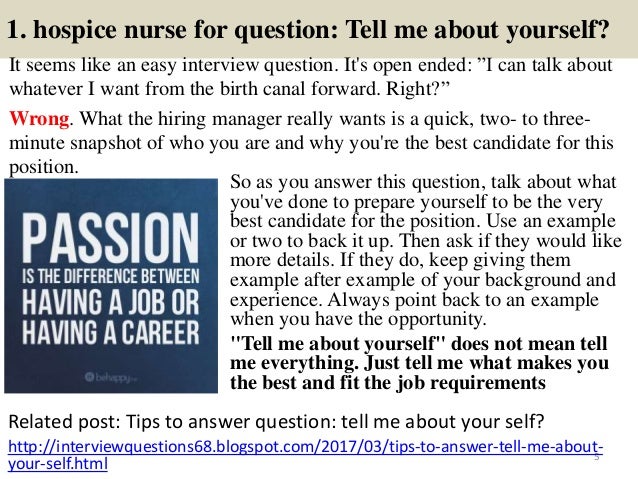Click the 'minute snapshot of who you are' line
The image size is (638, 479).
click(x=311, y=143)
